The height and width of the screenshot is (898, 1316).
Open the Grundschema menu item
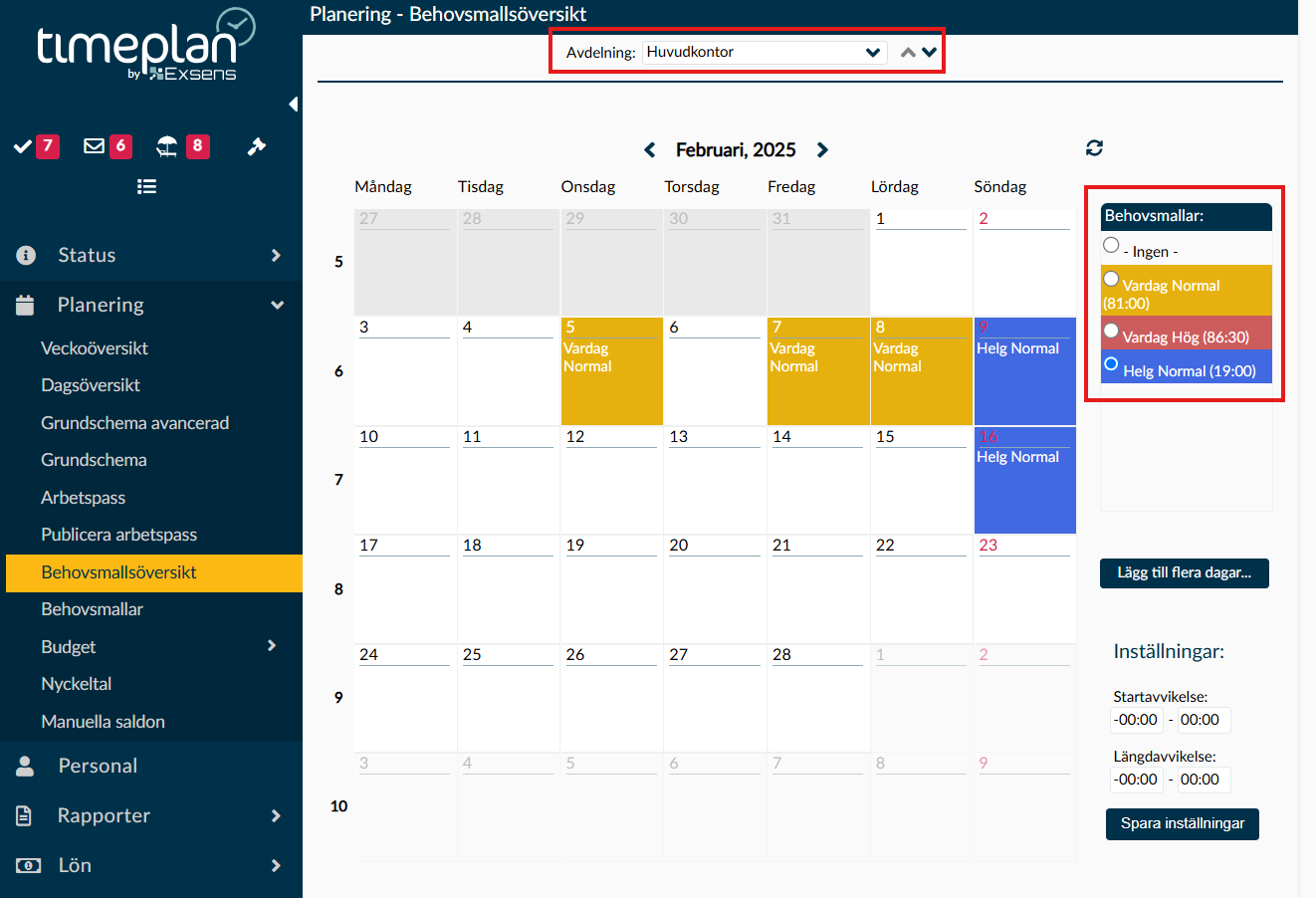point(94,460)
